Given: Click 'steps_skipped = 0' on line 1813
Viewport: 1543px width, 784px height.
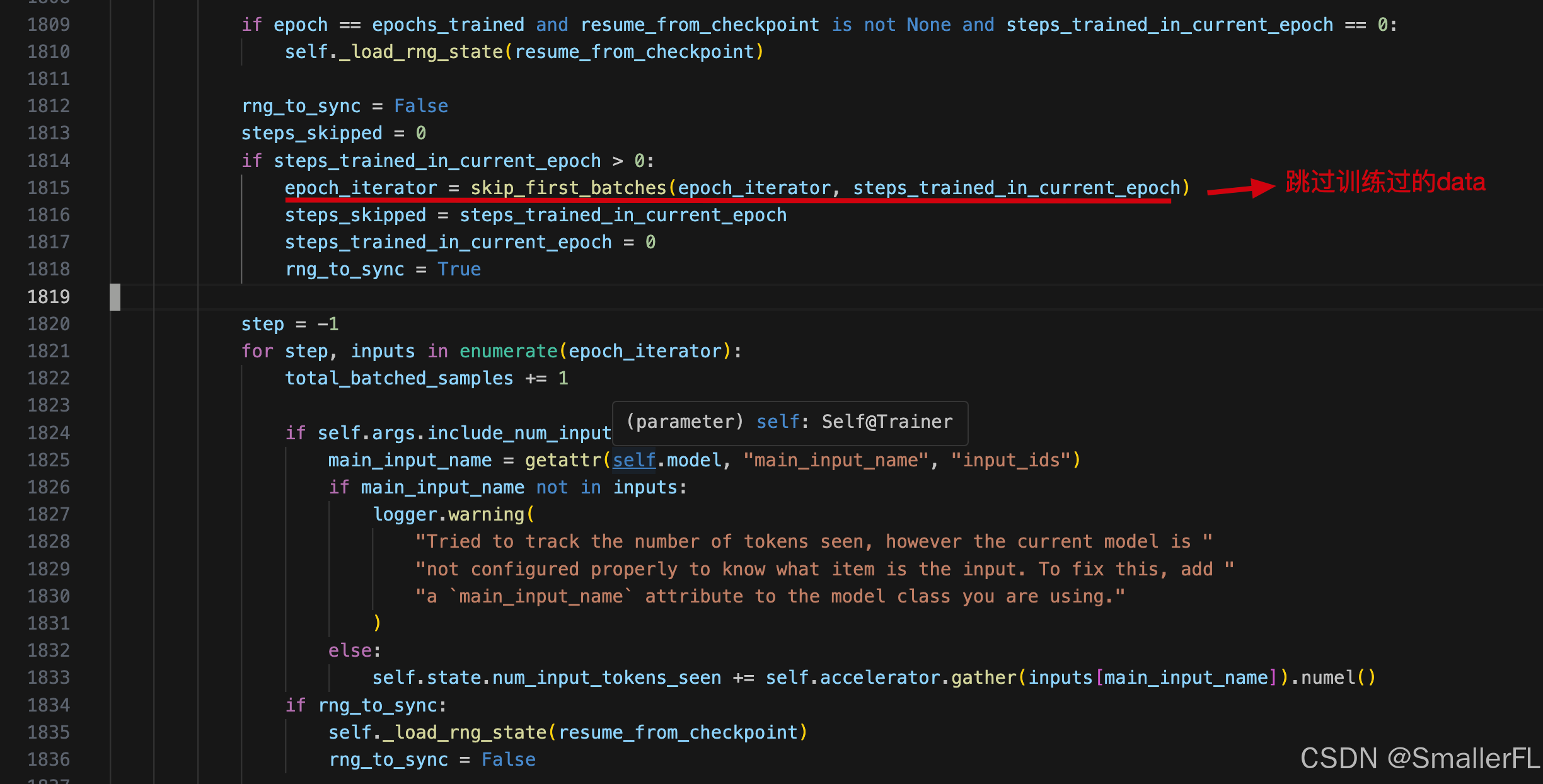Looking at the screenshot, I should [x=334, y=133].
